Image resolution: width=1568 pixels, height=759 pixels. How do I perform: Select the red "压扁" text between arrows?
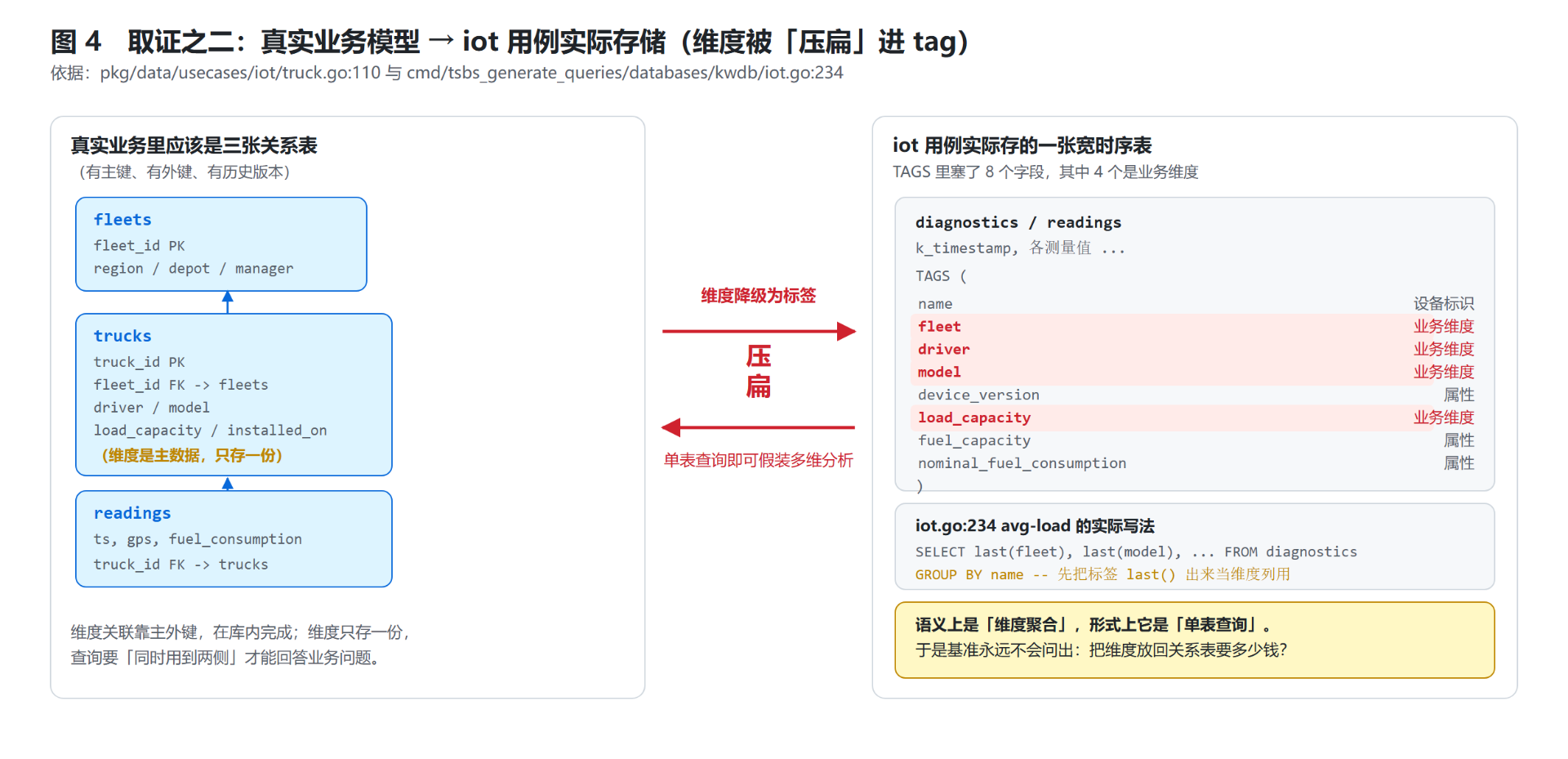pyautogui.click(x=759, y=371)
